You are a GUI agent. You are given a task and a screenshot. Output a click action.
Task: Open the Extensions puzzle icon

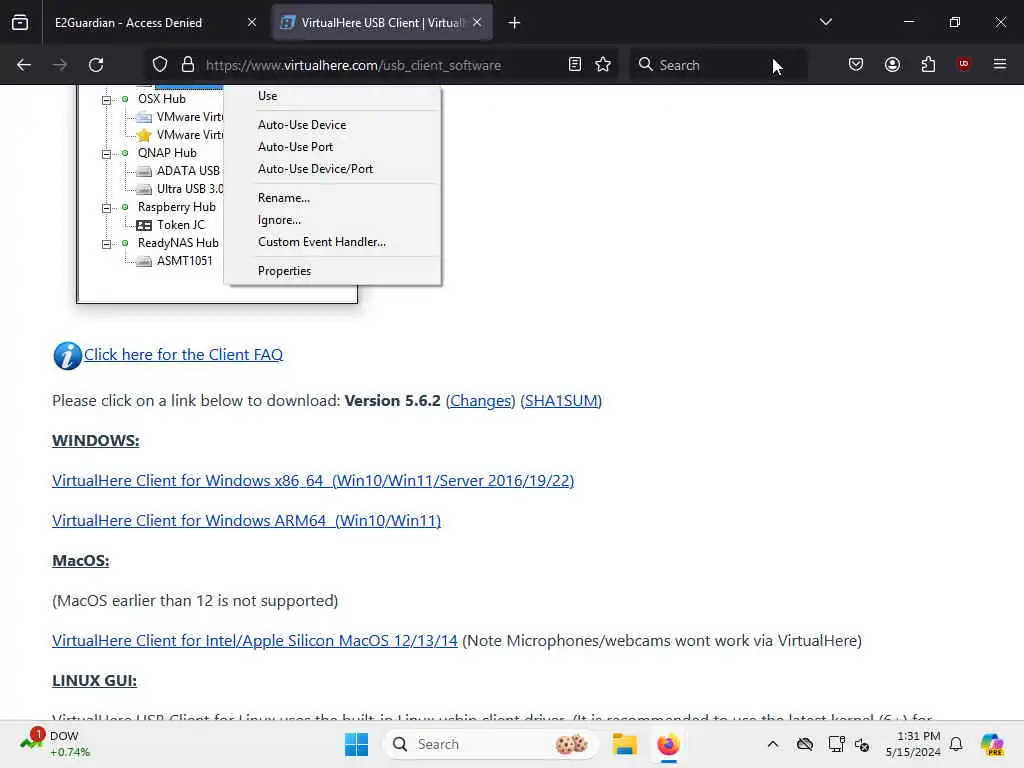tap(928, 65)
